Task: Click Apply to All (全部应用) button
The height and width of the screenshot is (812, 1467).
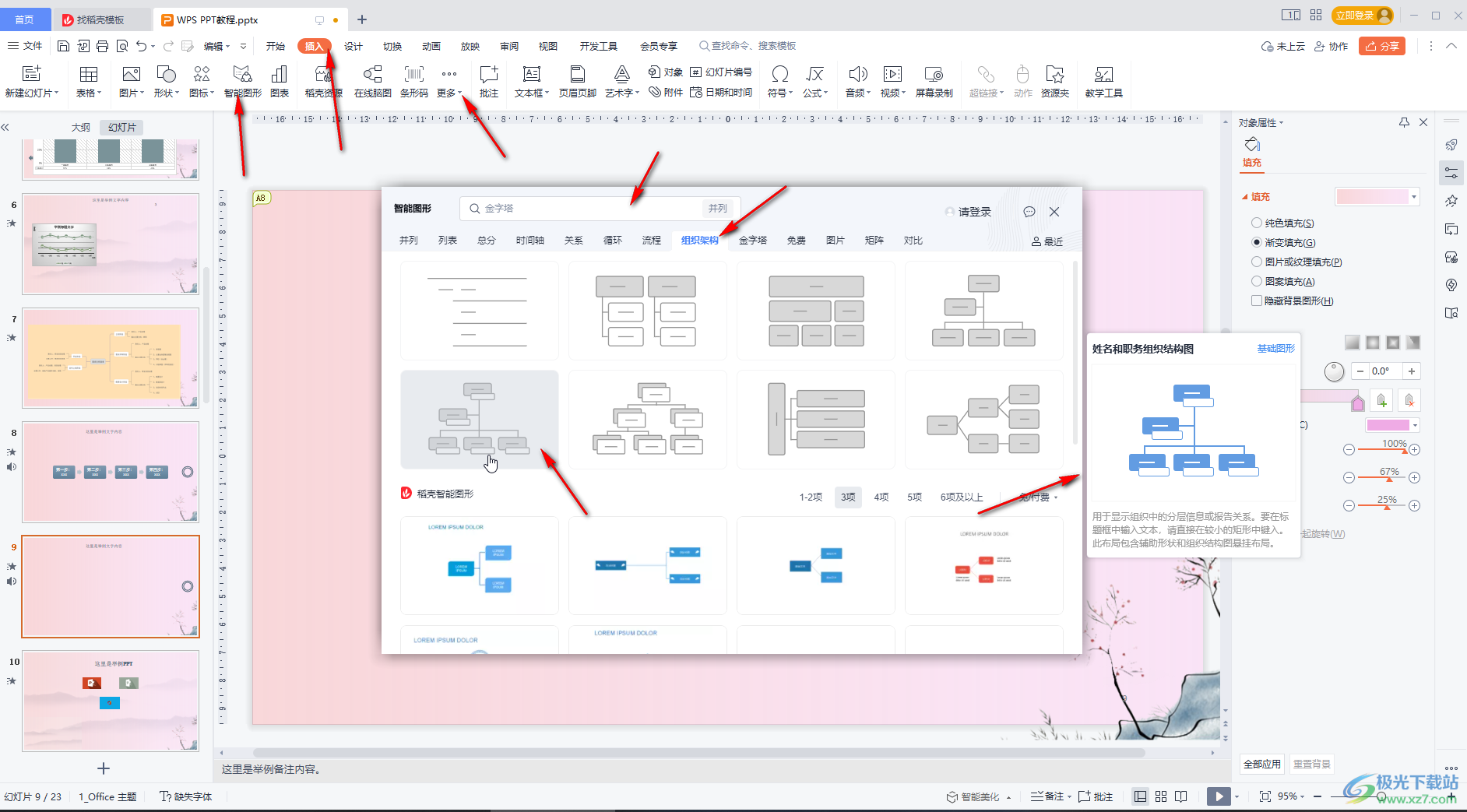Action: 1262,764
